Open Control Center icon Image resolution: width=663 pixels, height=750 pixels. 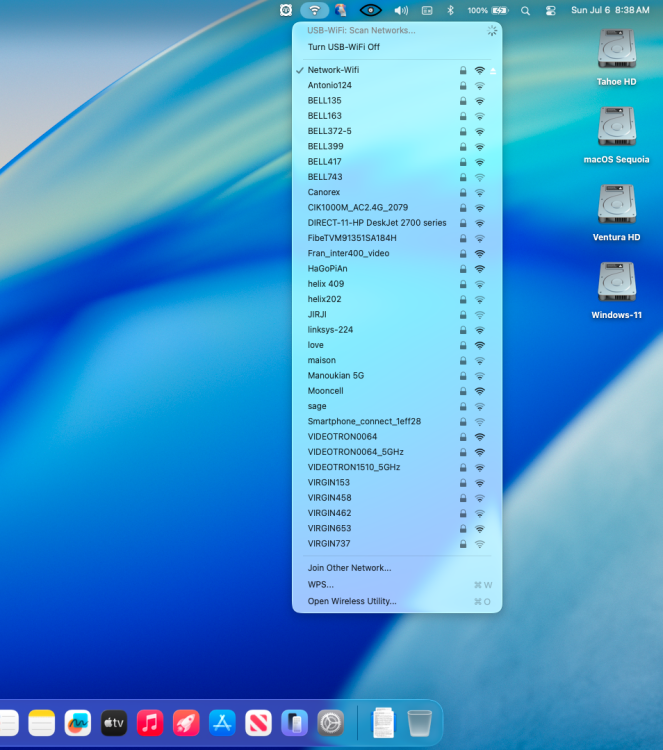click(551, 11)
